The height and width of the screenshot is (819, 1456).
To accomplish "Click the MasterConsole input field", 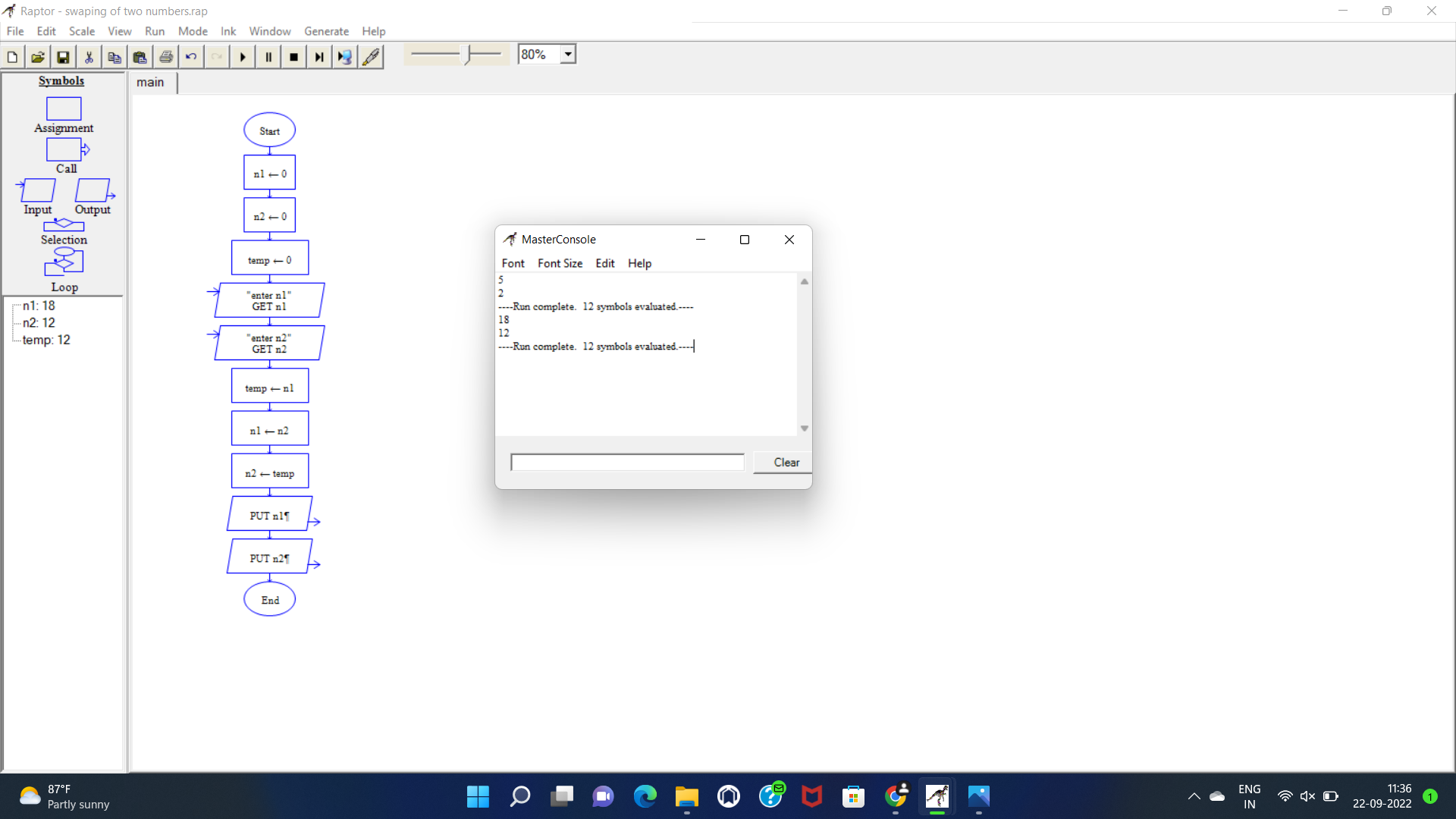I will pos(626,462).
